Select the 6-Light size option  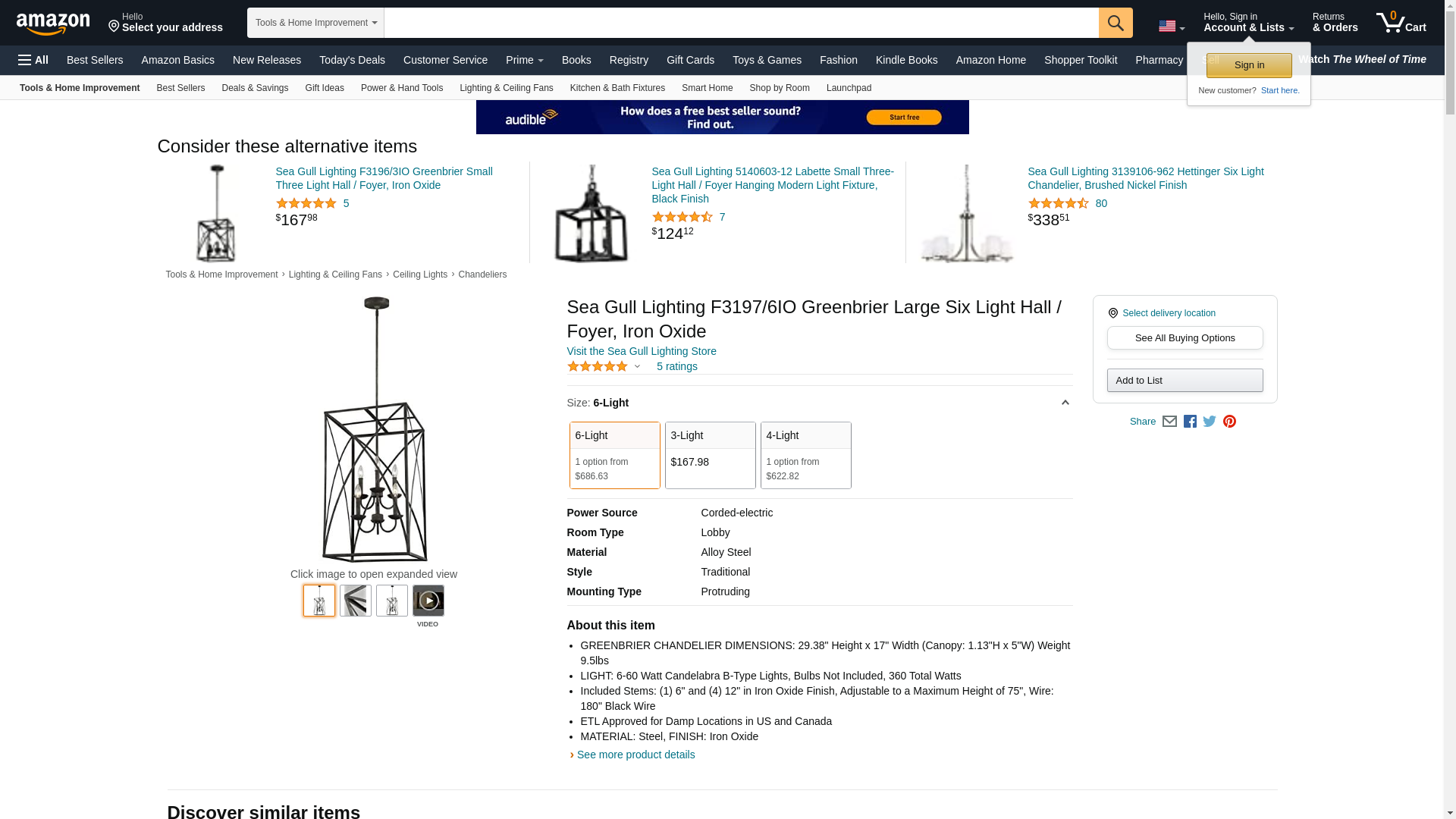pyautogui.click(x=614, y=455)
